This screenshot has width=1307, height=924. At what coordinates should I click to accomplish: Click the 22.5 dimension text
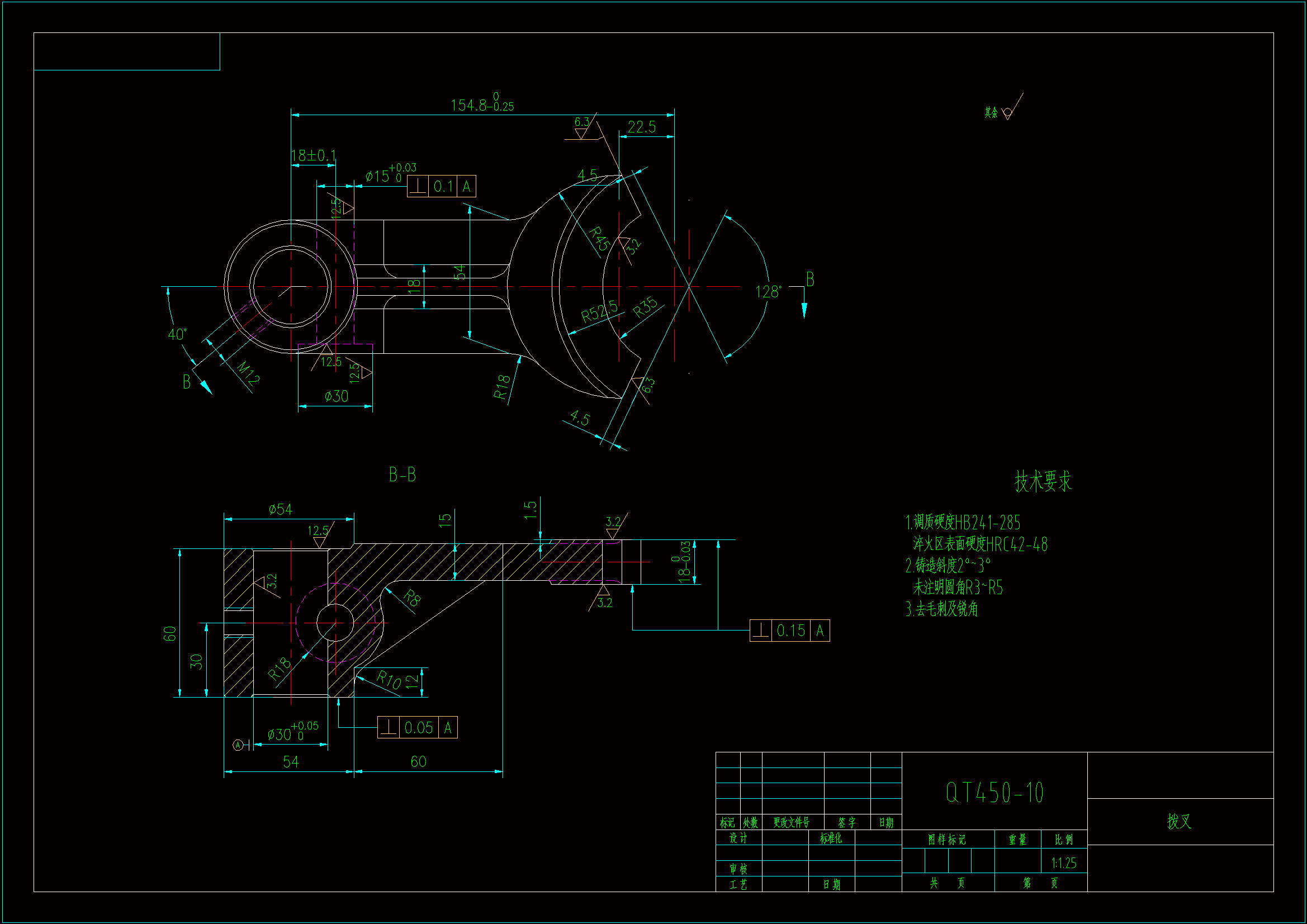[x=642, y=127]
